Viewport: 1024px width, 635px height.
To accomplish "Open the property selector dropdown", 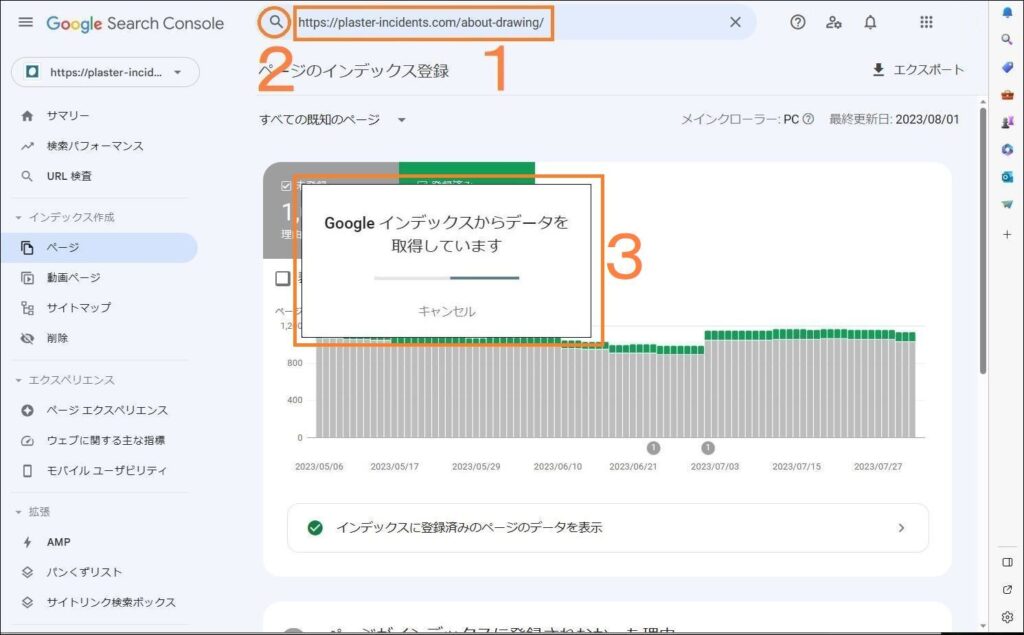I will (x=105, y=72).
